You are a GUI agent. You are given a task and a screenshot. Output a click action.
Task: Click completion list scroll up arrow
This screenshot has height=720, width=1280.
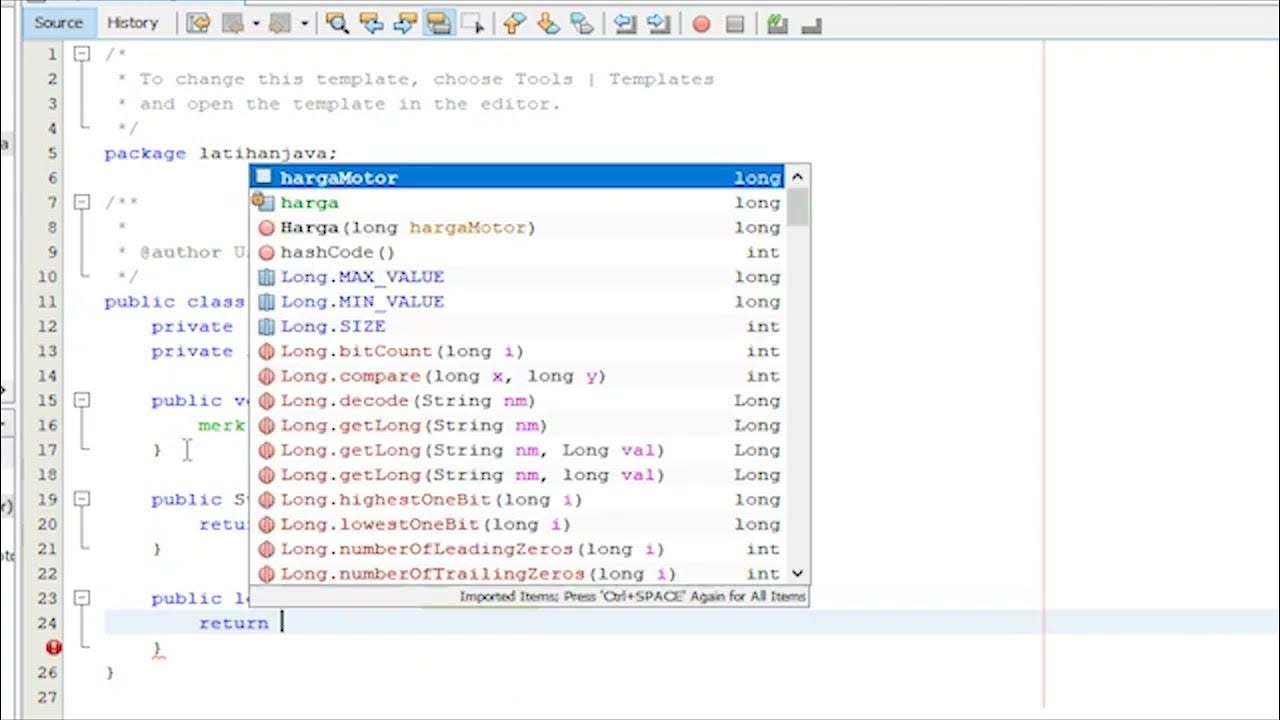pyautogui.click(x=797, y=177)
